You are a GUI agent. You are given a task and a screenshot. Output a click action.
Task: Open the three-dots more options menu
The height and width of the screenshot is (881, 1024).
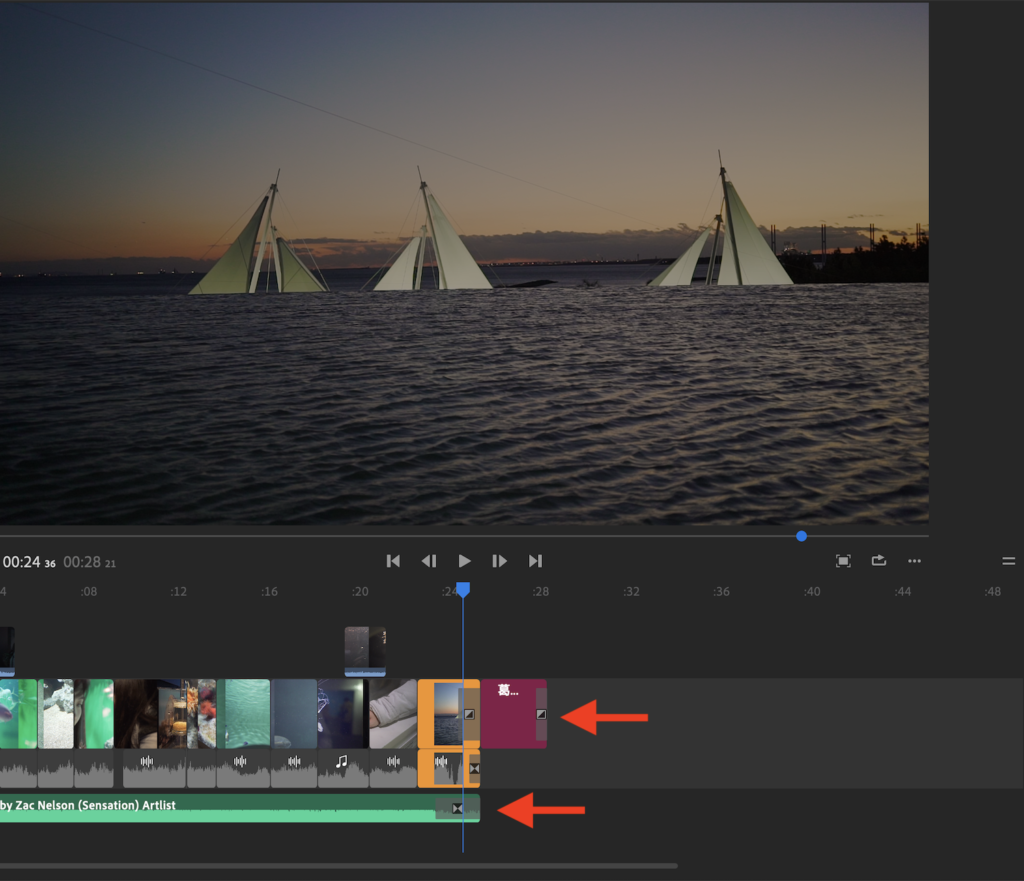click(914, 561)
